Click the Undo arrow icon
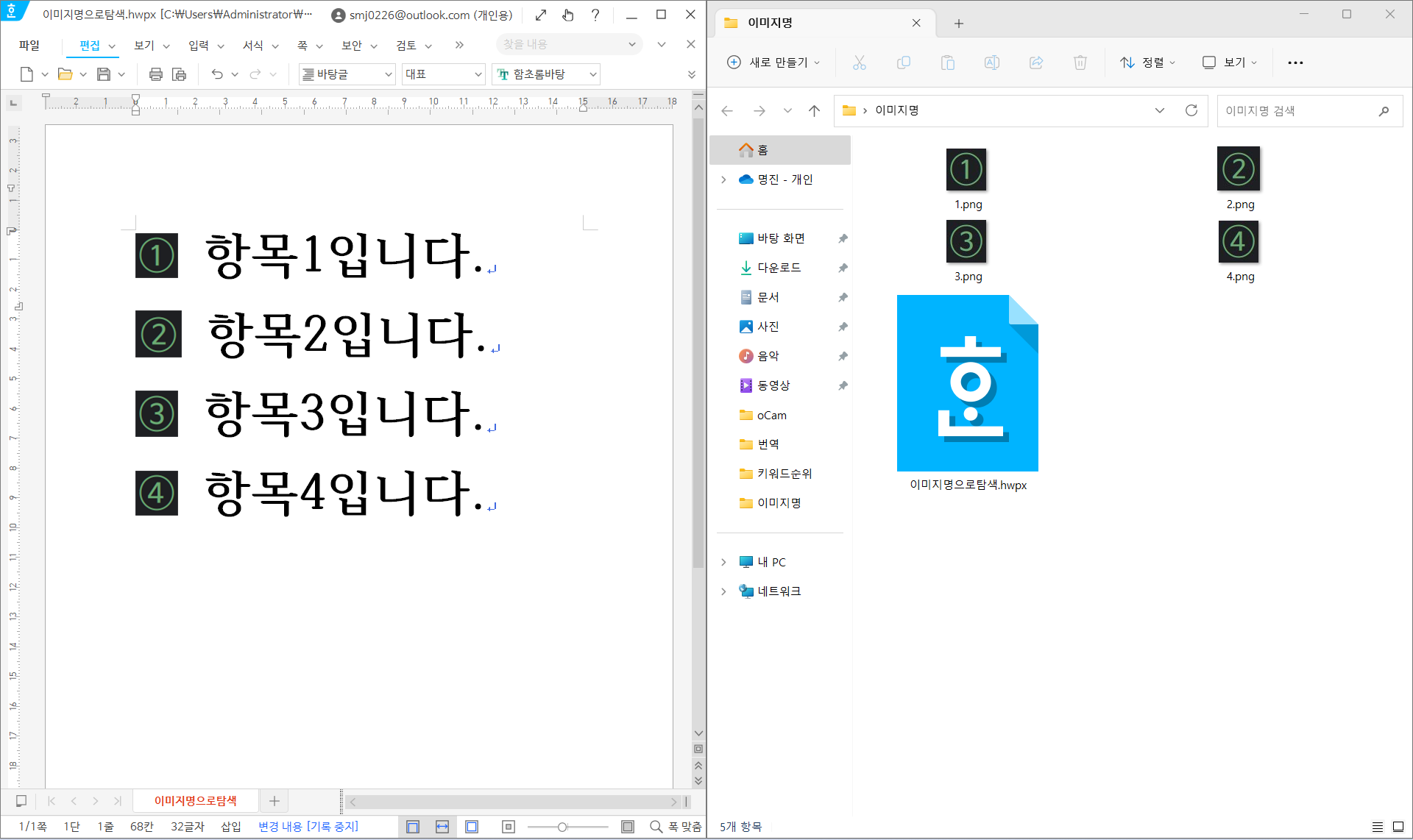1413x840 pixels. (x=217, y=74)
